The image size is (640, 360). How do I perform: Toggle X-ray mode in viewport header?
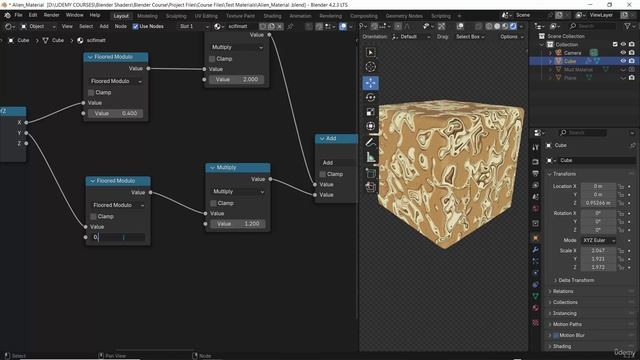click(x=478, y=26)
